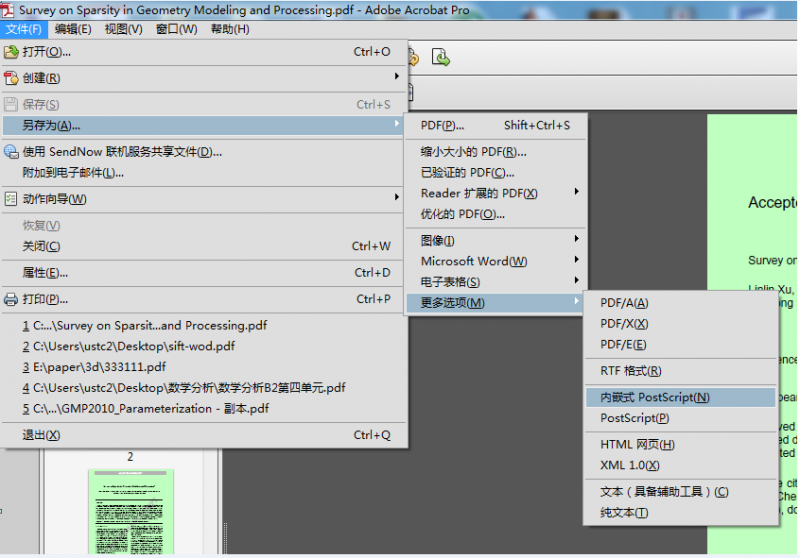Select RTF 格式(R) option
This screenshot has height=558, width=800.
click(x=681, y=371)
